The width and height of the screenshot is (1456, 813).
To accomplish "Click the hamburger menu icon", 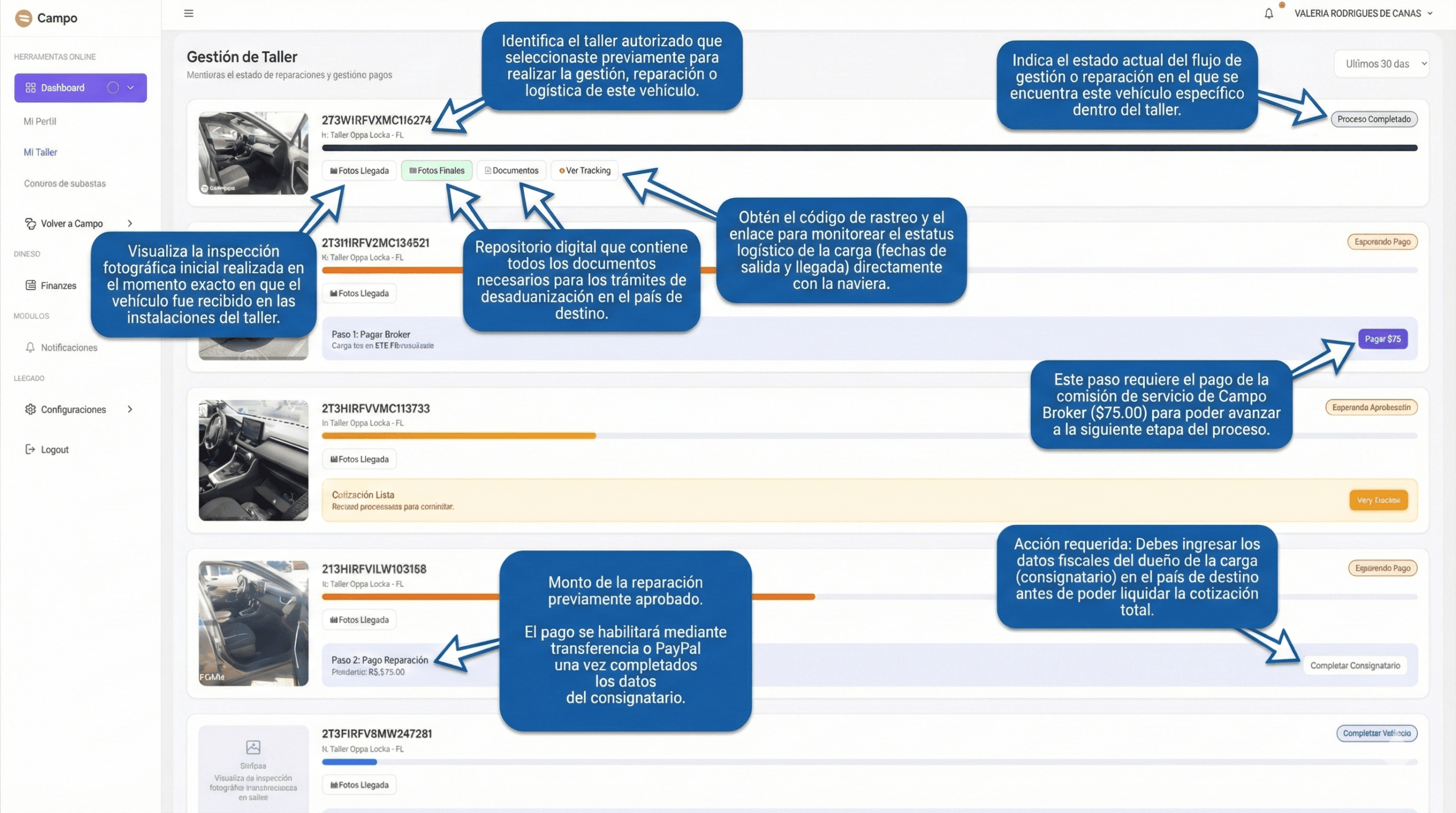I will [x=189, y=13].
